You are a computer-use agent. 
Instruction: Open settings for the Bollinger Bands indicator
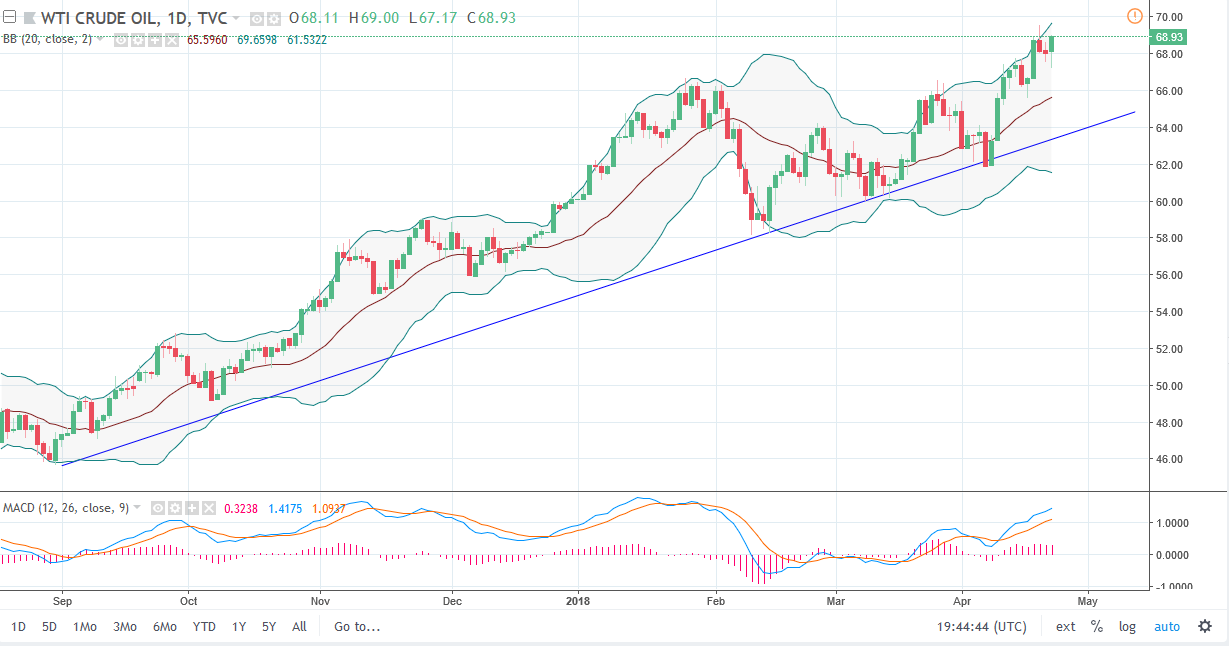point(137,38)
